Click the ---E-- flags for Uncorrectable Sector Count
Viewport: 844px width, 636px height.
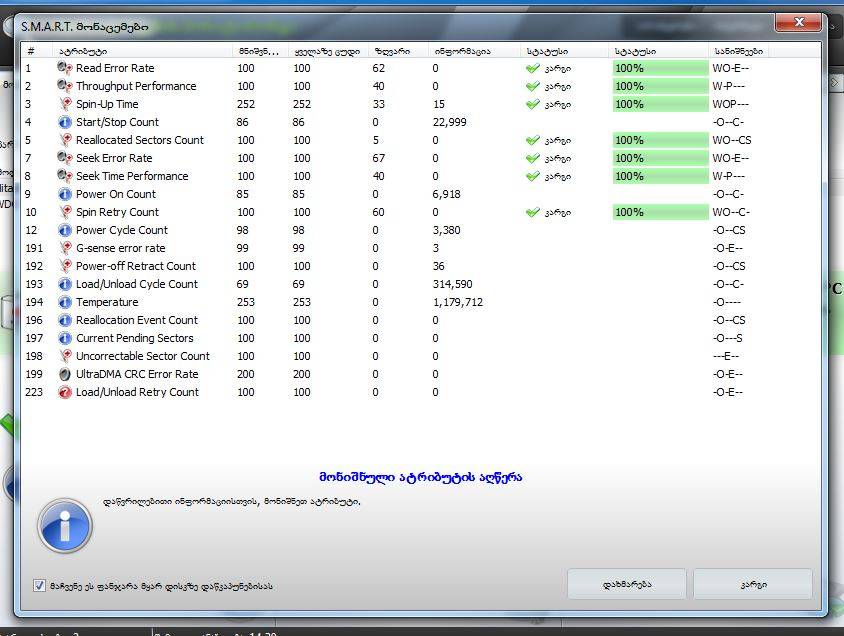[x=726, y=356]
